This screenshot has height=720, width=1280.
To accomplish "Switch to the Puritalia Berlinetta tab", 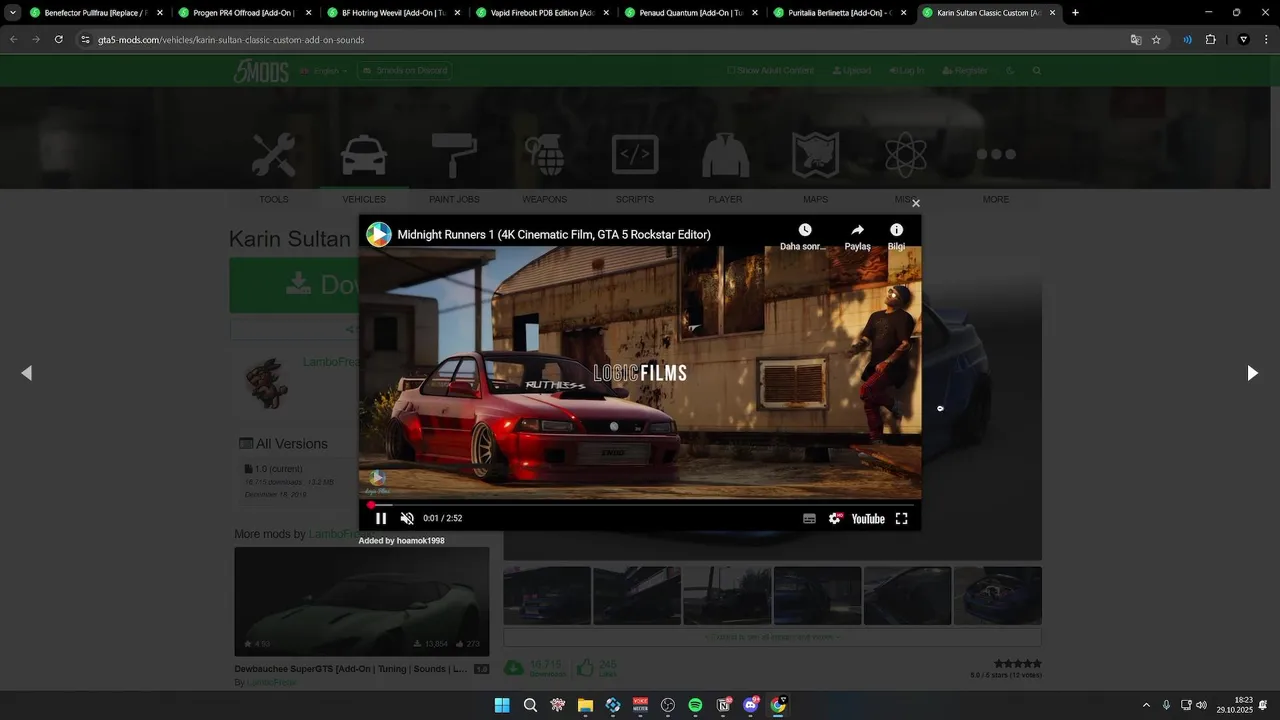I will tap(839, 13).
